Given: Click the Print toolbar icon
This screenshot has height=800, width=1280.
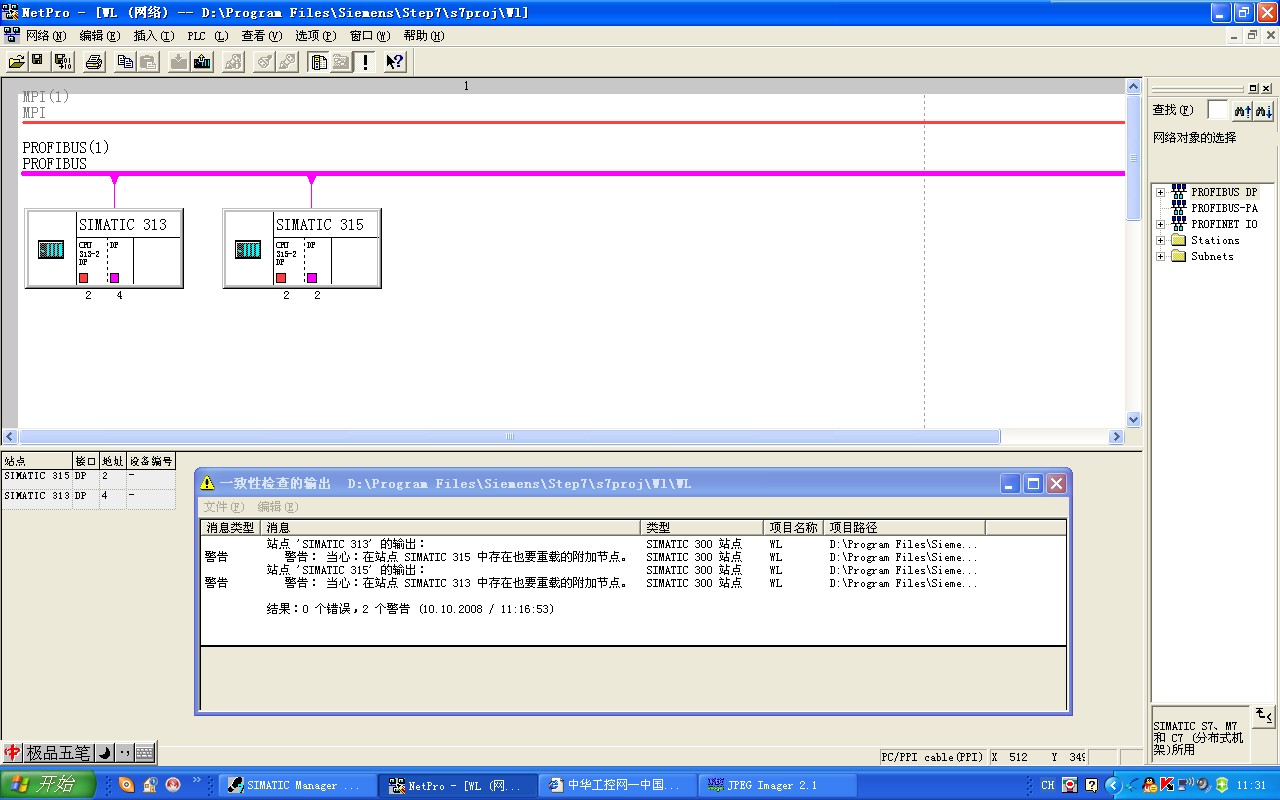Looking at the screenshot, I should pos(94,62).
